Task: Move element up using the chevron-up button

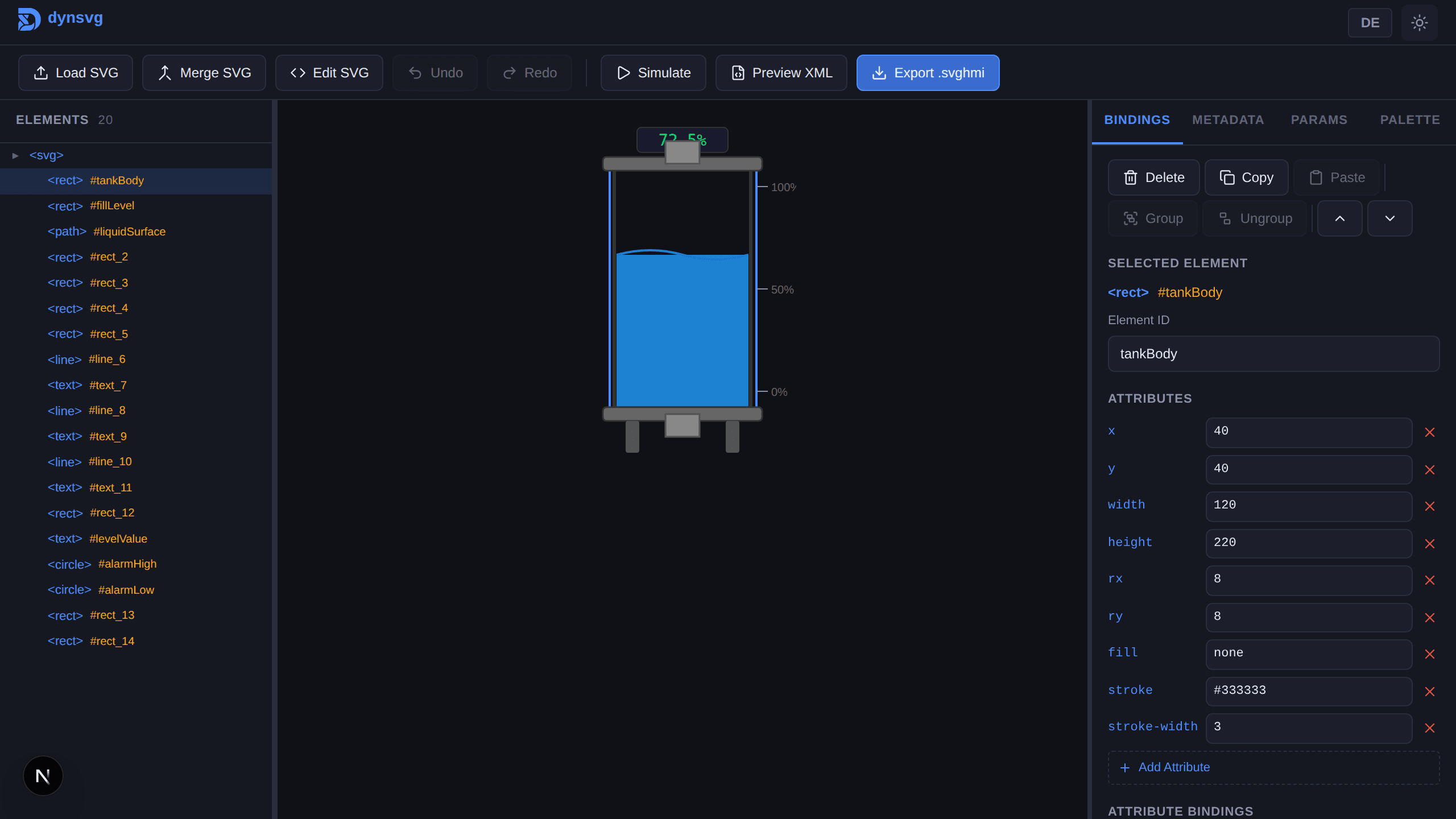Action: point(1339,218)
